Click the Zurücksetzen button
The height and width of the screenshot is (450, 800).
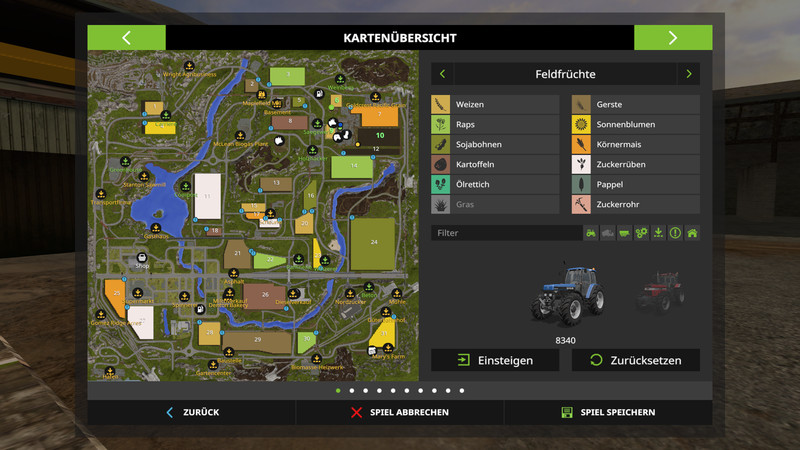635,360
